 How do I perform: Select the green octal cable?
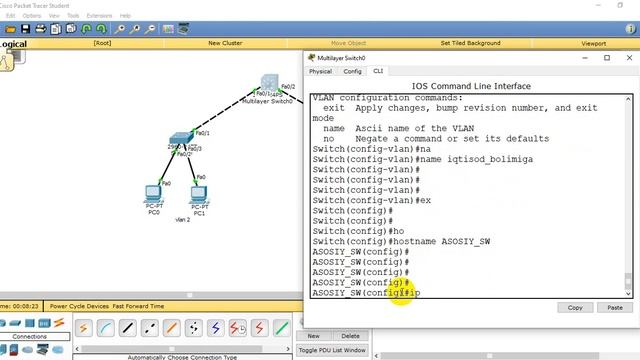point(282,328)
